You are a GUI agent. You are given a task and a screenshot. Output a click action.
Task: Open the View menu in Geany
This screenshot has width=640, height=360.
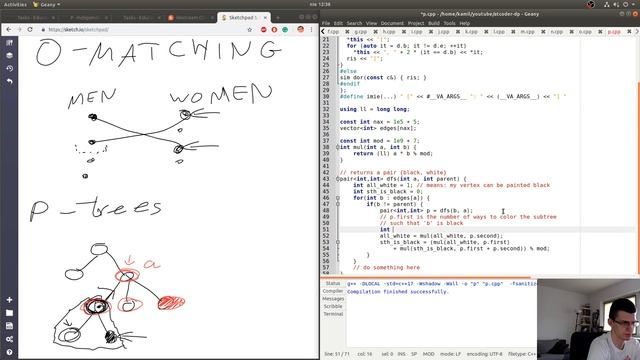point(371,23)
